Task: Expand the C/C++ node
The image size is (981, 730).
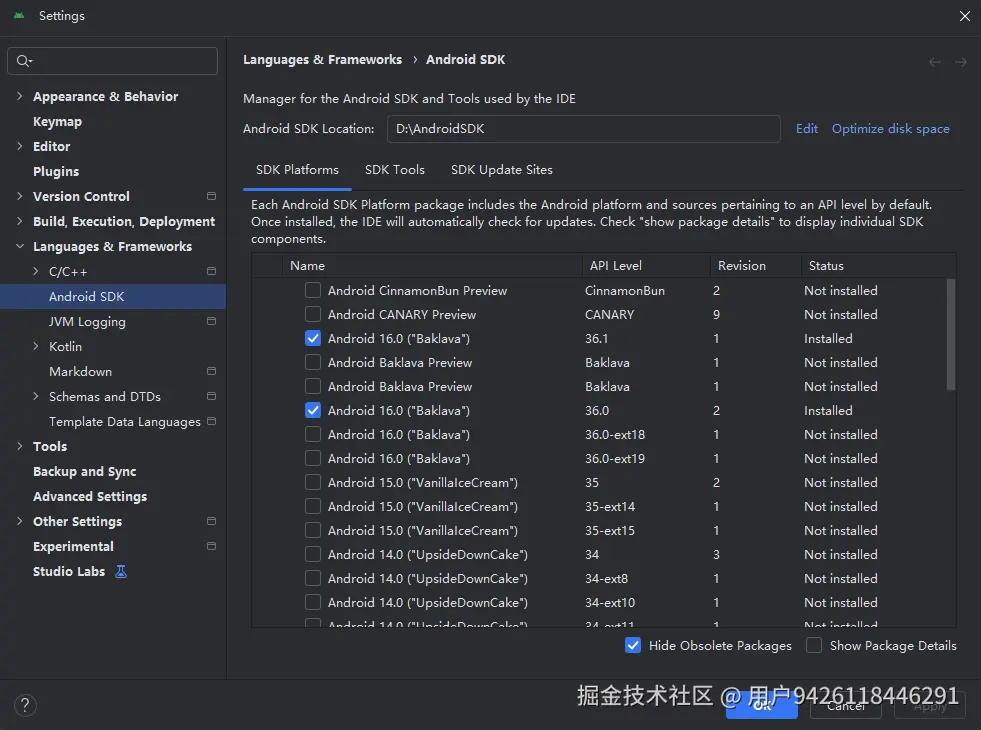Action: tap(36, 271)
